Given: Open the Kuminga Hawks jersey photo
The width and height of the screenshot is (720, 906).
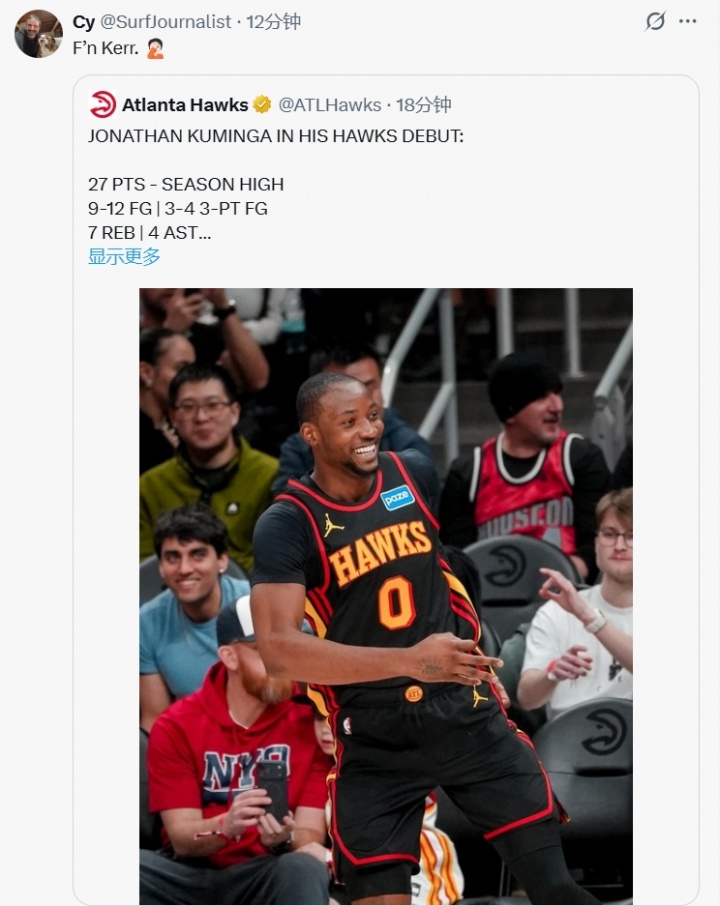Looking at the screenshot, I should (x=386, y=596).
